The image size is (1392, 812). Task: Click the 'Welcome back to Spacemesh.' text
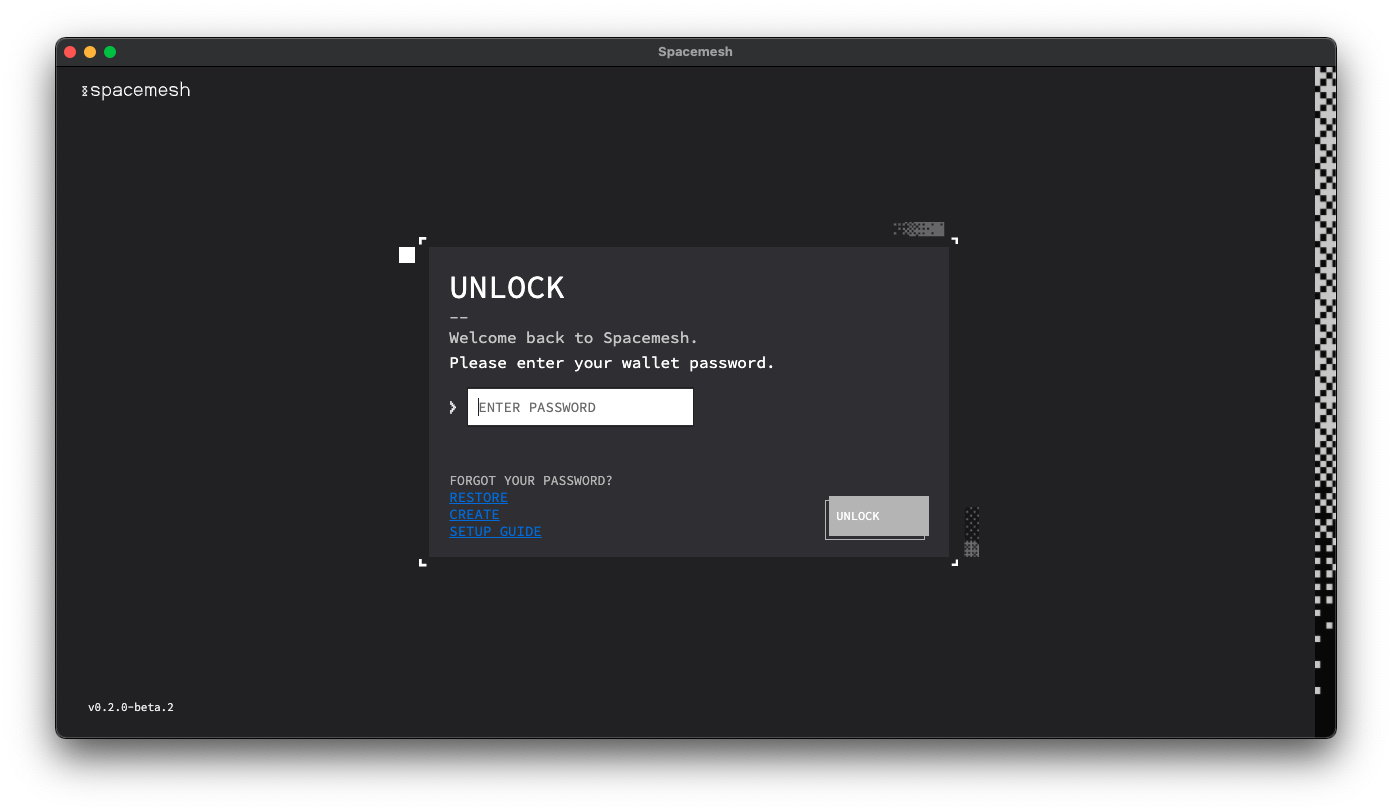click(574, 338)
